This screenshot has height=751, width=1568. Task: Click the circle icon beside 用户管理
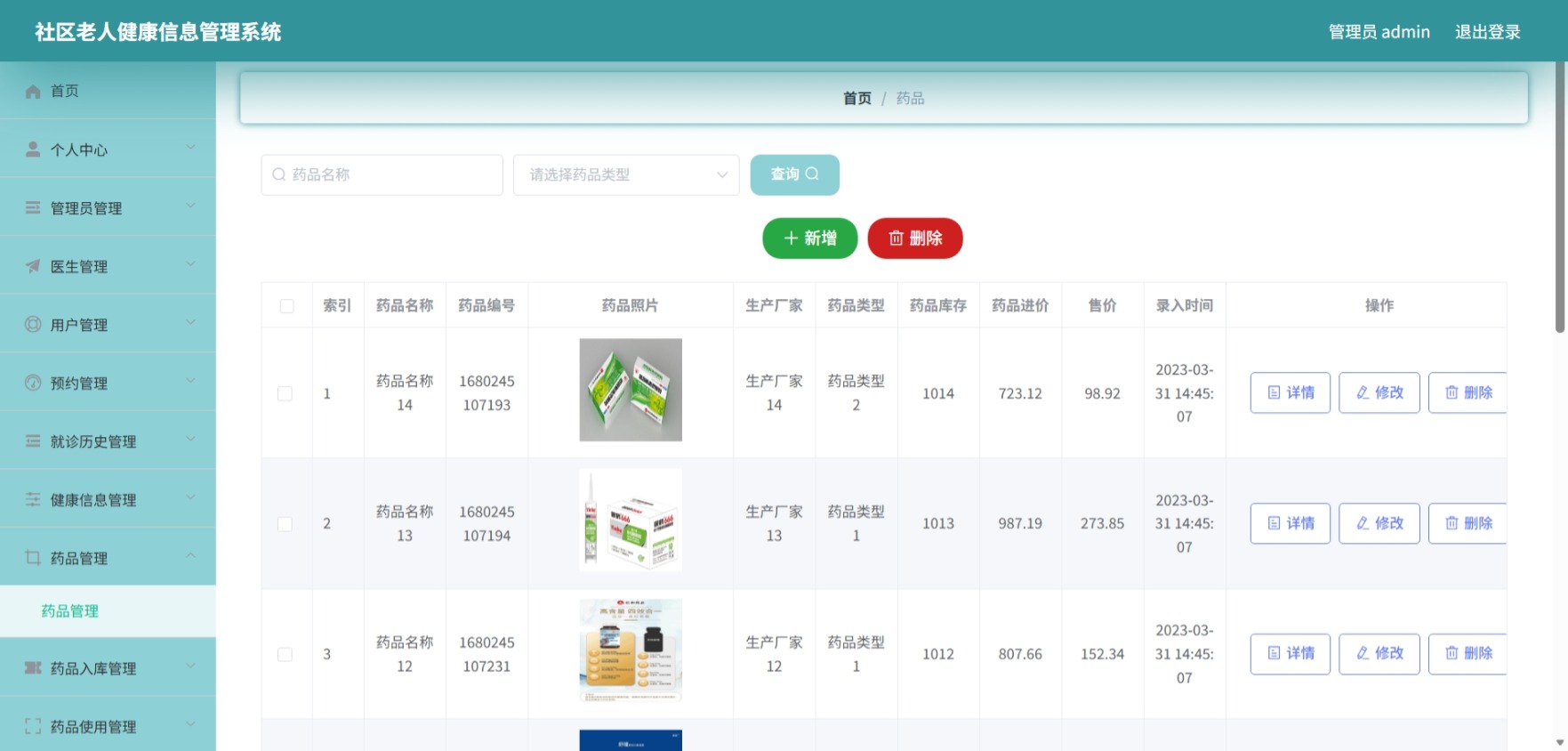[x=33, y=324]
